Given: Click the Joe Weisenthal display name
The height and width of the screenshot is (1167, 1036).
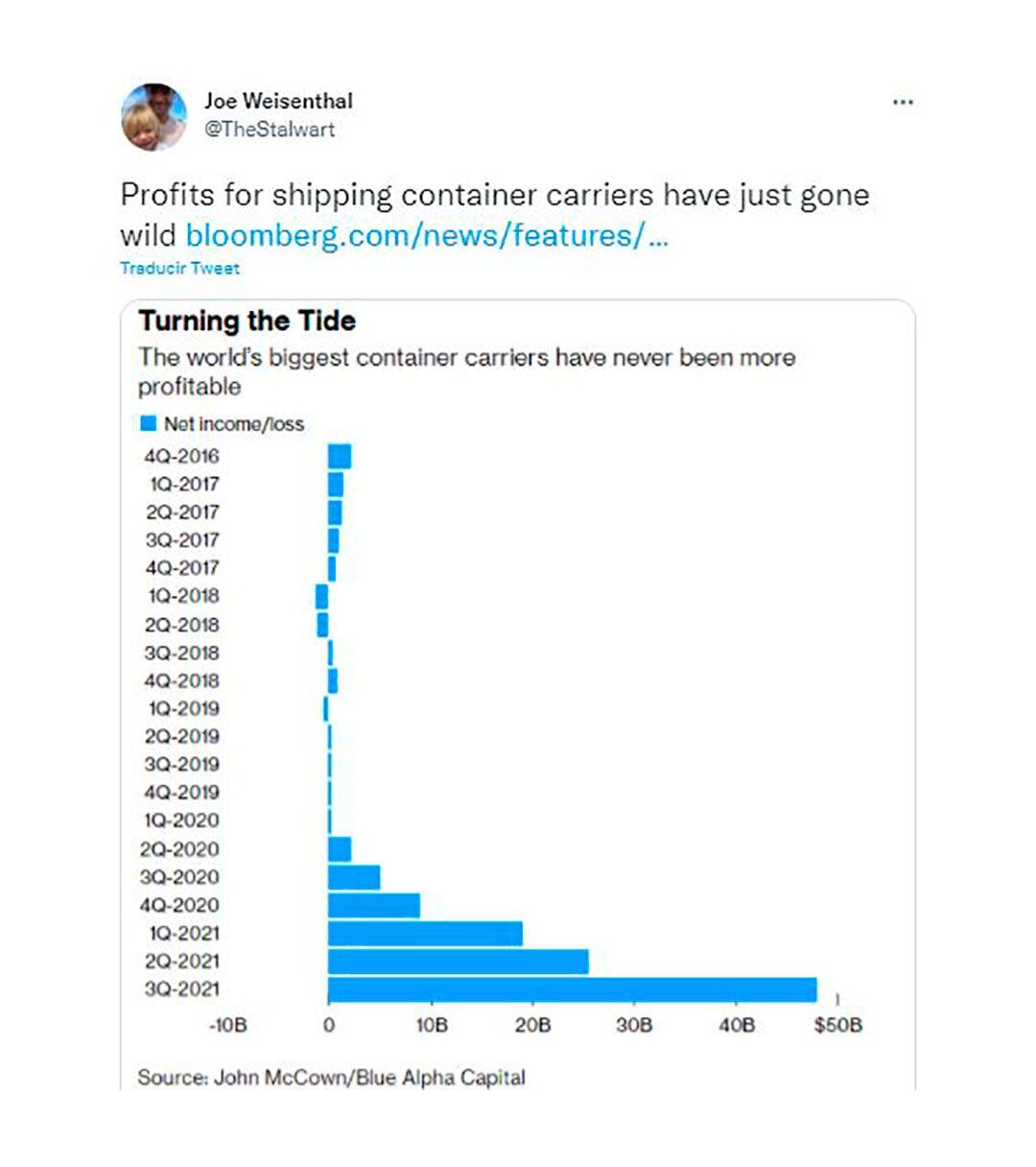Looking at the screenshot, I should [278, 101].
